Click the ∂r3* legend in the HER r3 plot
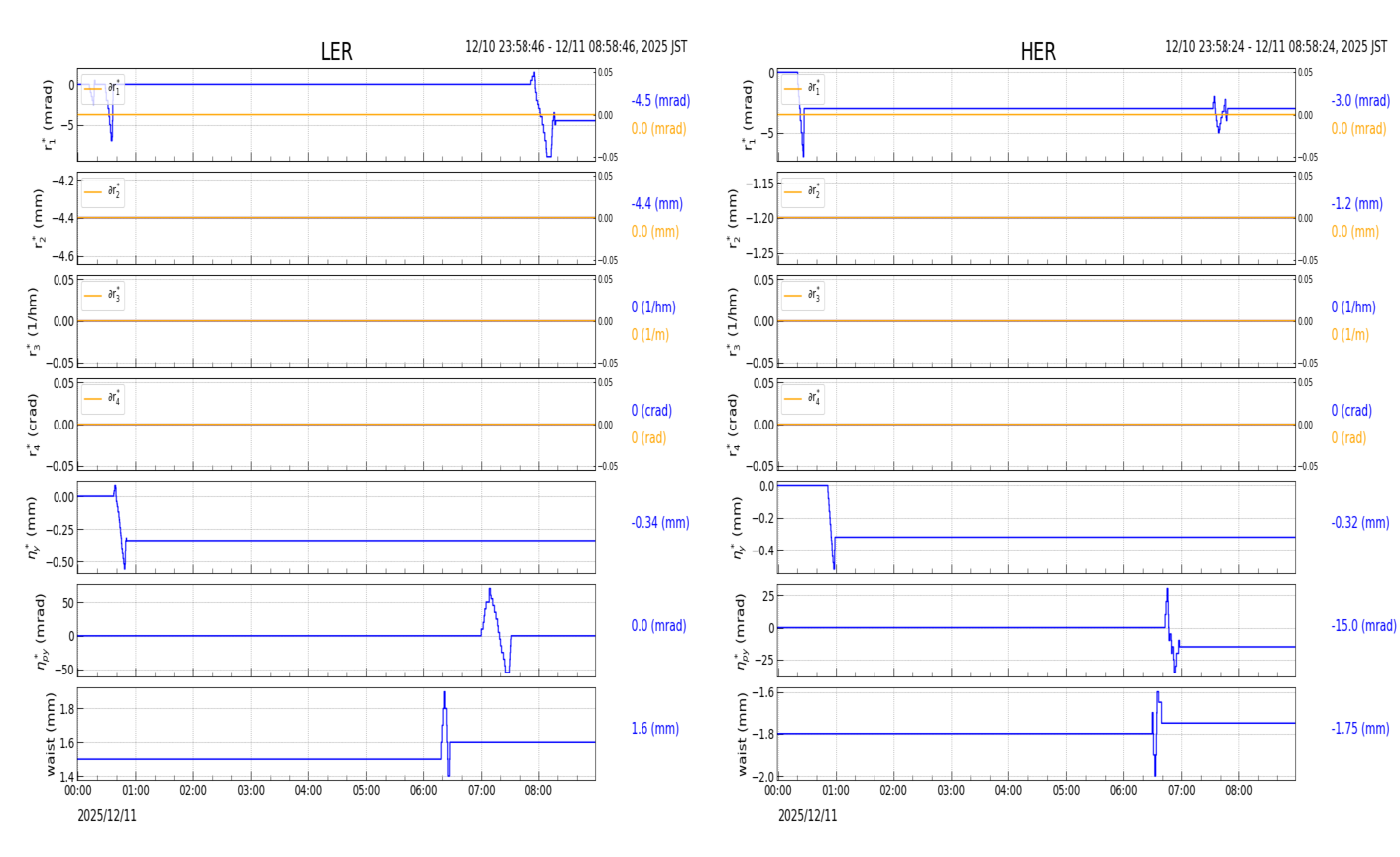The width and height of the screenshot is (1400, 857). 803,296
